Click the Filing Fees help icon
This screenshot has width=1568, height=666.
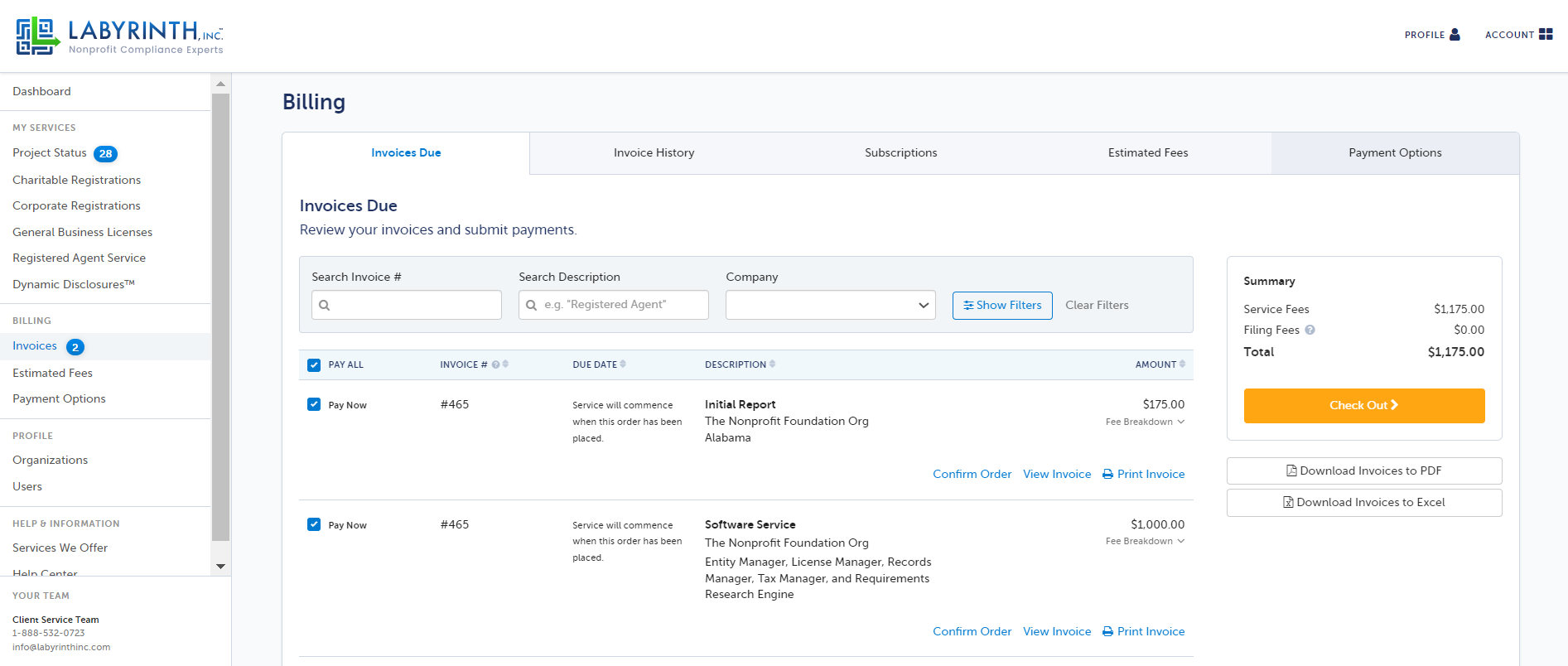(1310, 330)
